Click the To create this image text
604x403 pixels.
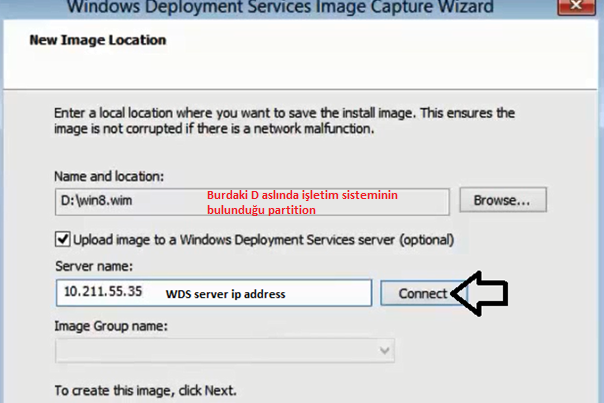coord(145,391)
